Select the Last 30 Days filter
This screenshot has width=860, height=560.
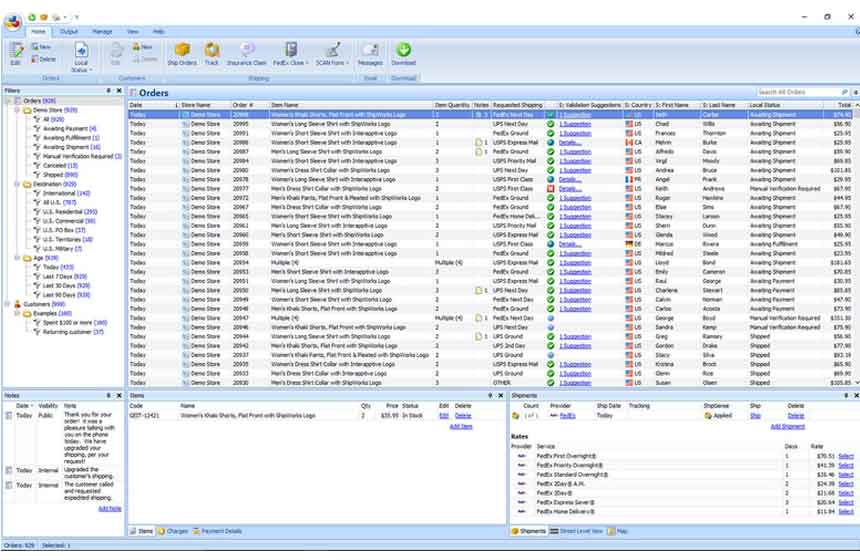point(66,286)
